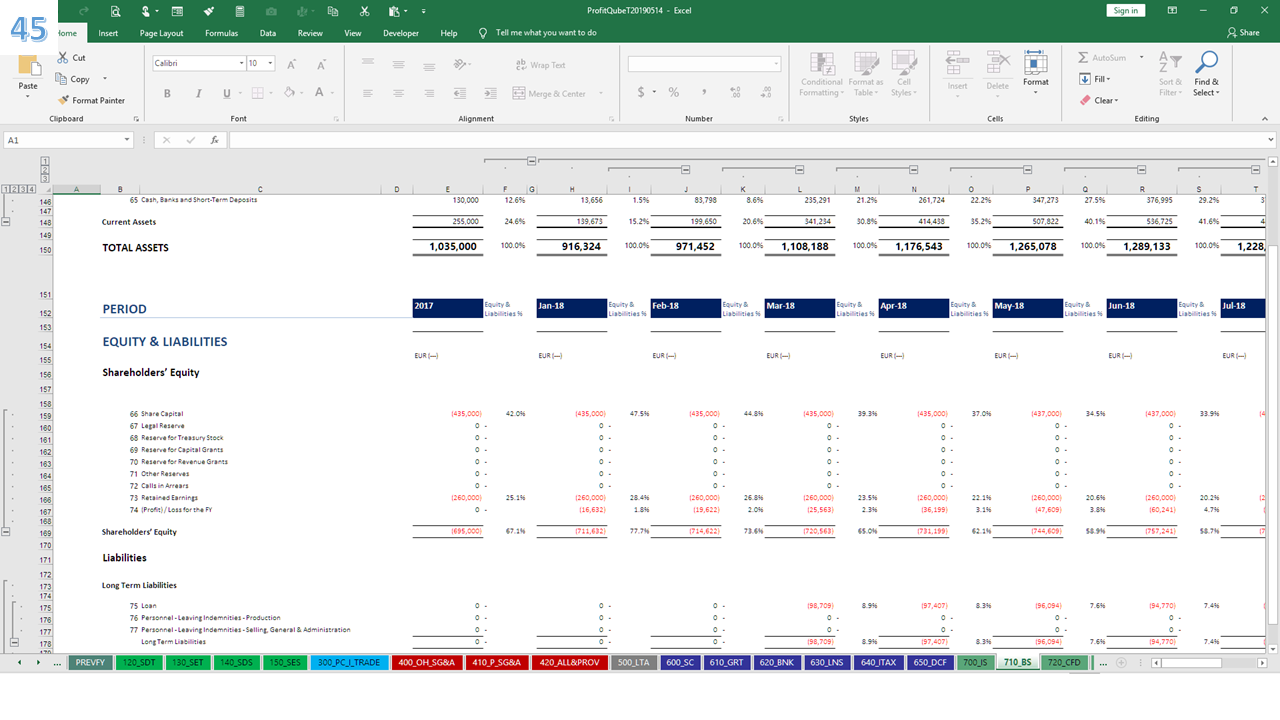Click Merge & Center button
1280x720 pixels.
click(x=549, y=94)
